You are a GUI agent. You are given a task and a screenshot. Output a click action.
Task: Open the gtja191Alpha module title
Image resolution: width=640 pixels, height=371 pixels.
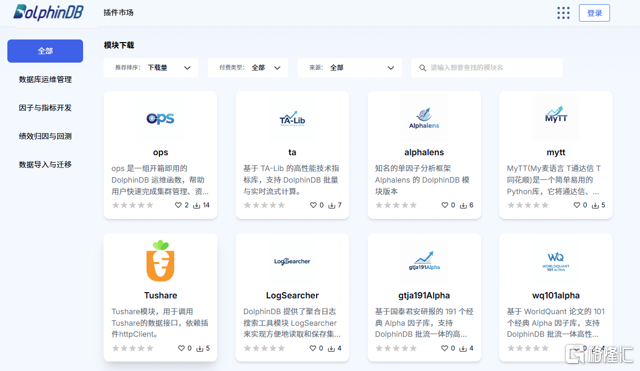pos(424,295)
